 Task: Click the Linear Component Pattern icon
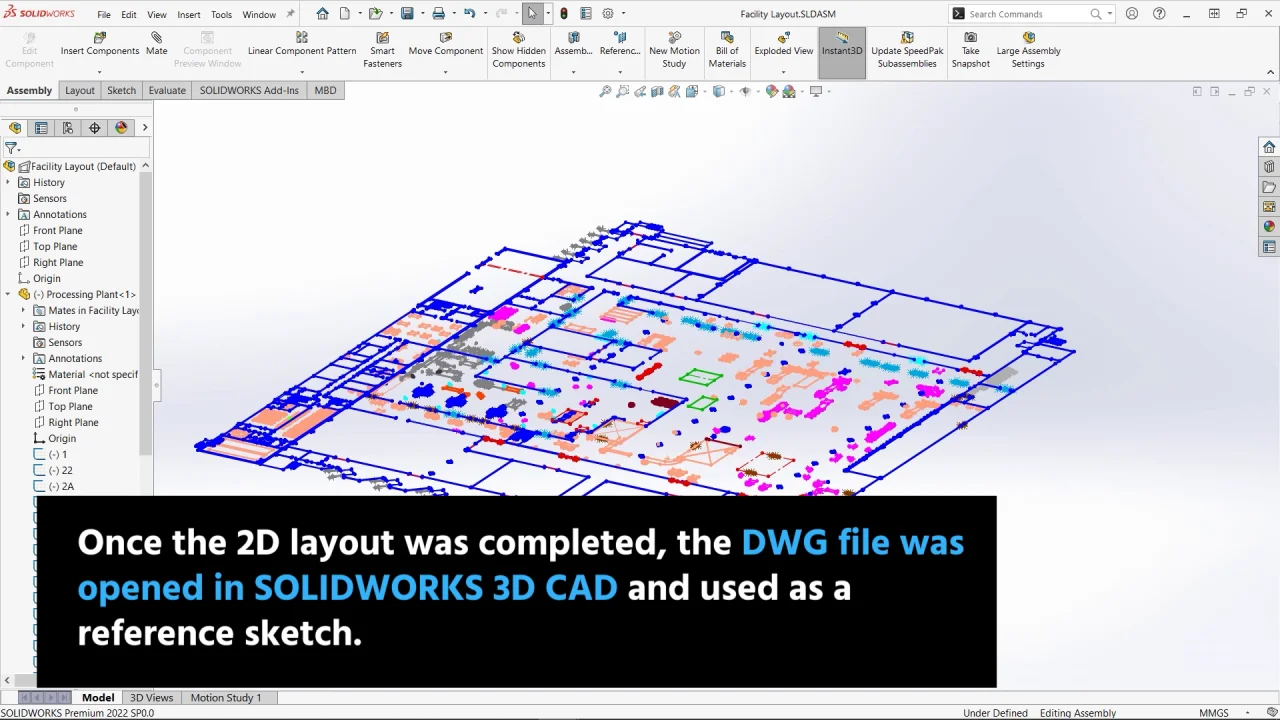302,38
